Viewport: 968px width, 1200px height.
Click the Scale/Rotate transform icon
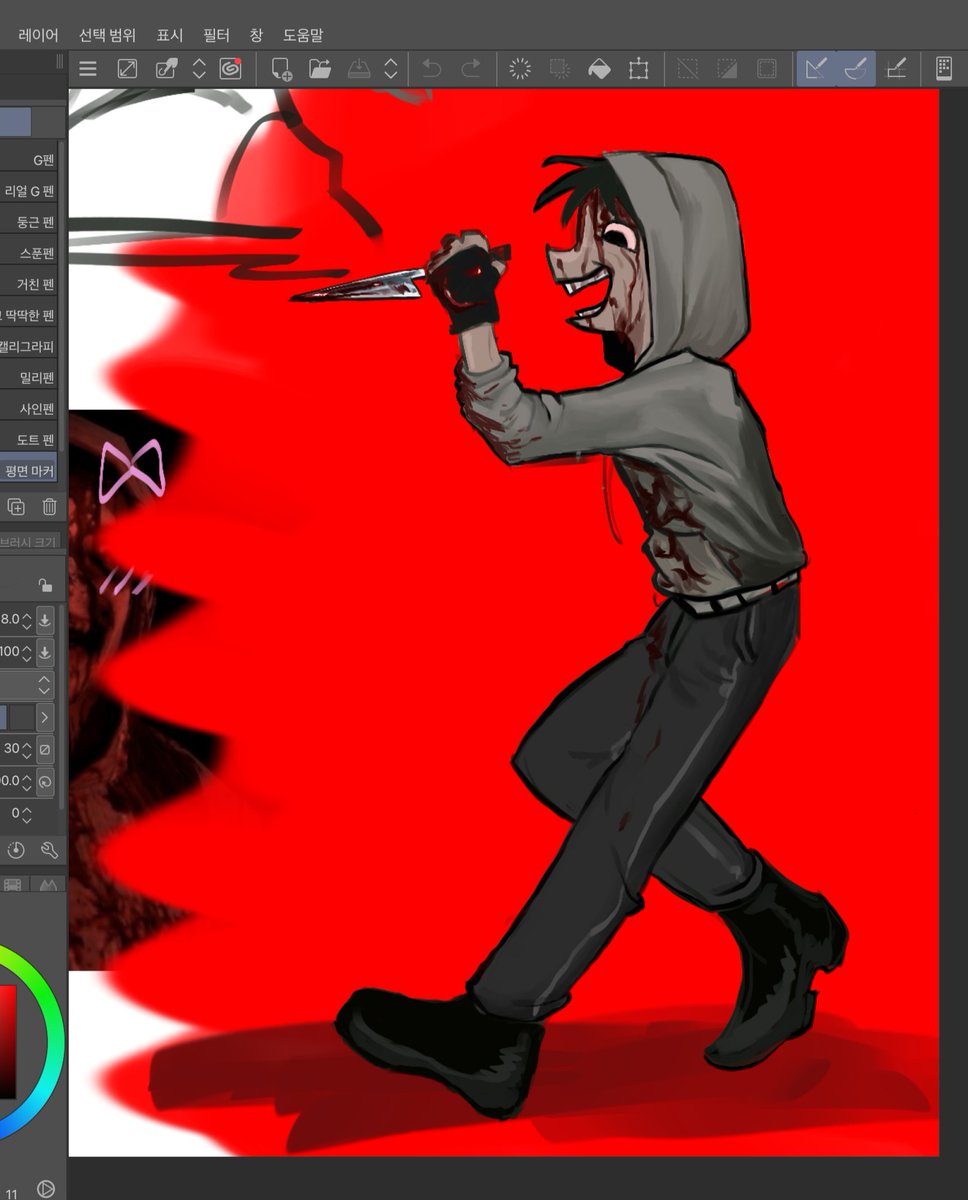(638, 69)
